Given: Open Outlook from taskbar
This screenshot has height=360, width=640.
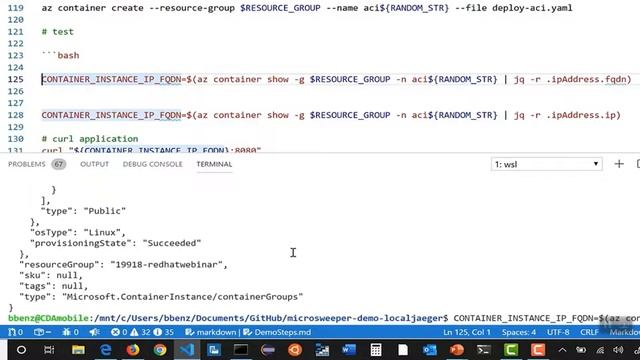Looking at the screenshot, I should click(x=429, y=350).
